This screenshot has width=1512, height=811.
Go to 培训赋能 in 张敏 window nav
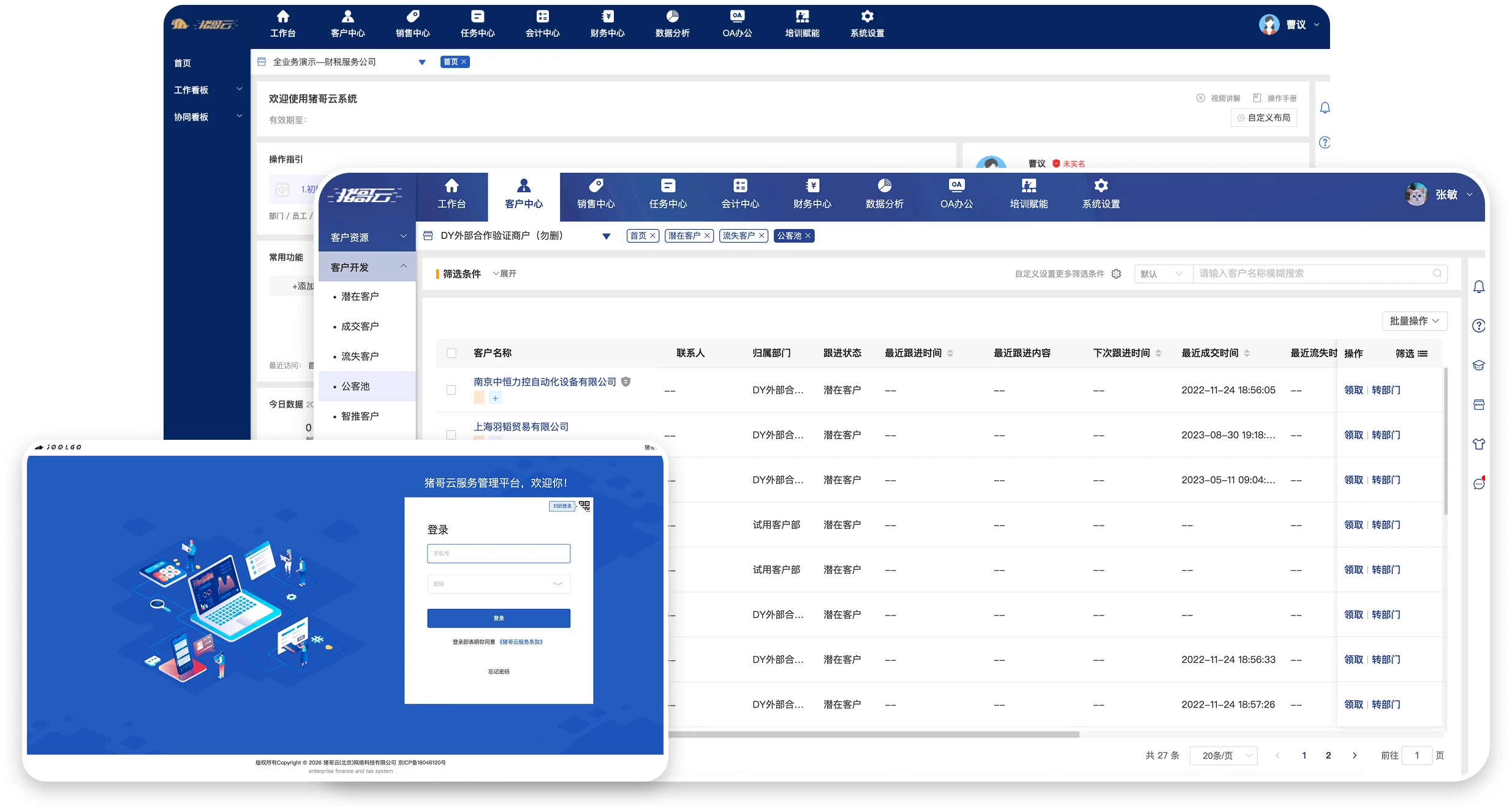point(1029,195)
